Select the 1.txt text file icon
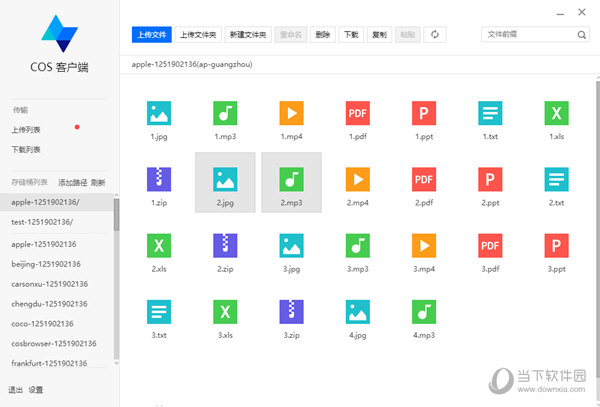The height and width of the screenshot is (407, 600). pyautogui.click(x=490, y=113)
